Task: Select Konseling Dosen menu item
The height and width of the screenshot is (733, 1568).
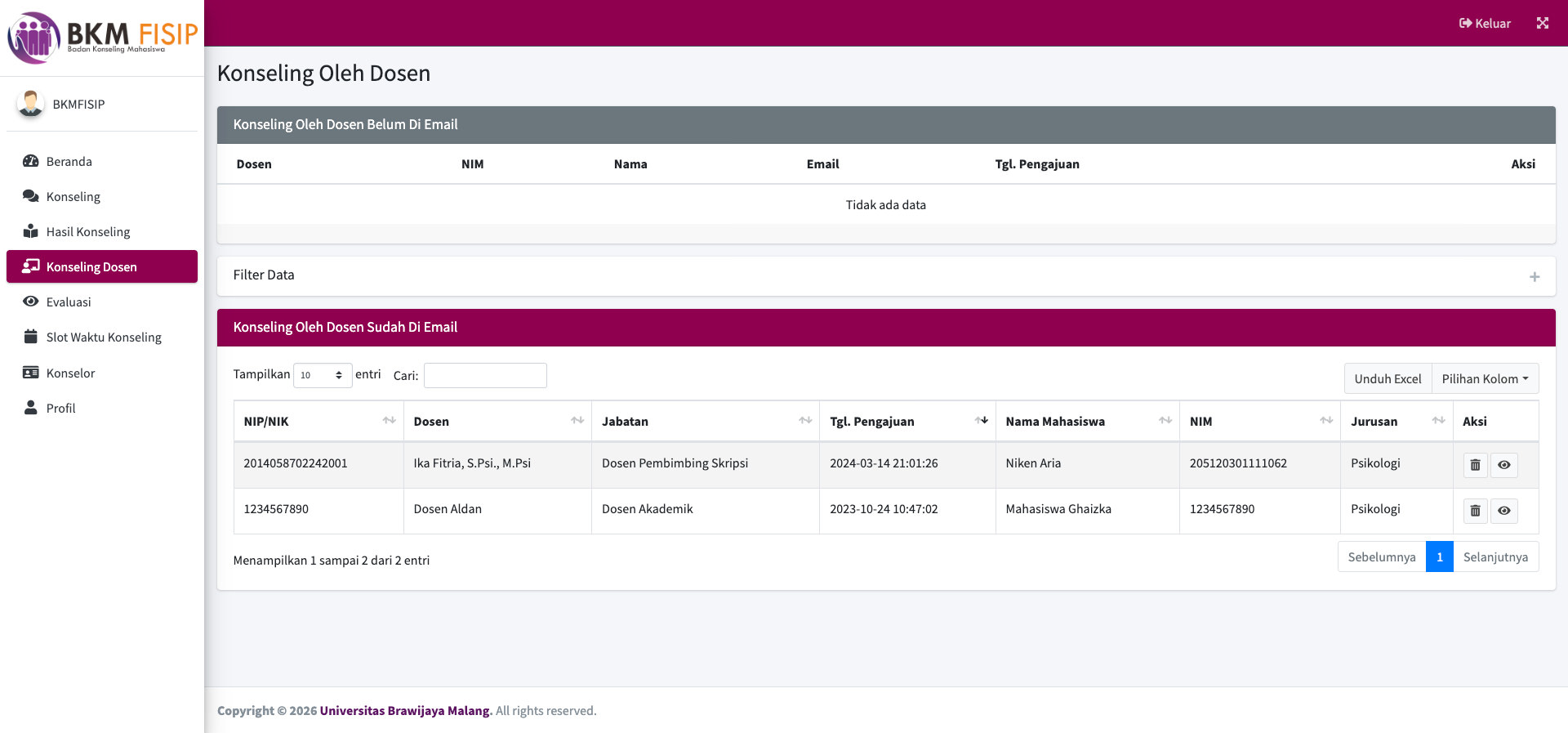Action: (x=102, y=266)
